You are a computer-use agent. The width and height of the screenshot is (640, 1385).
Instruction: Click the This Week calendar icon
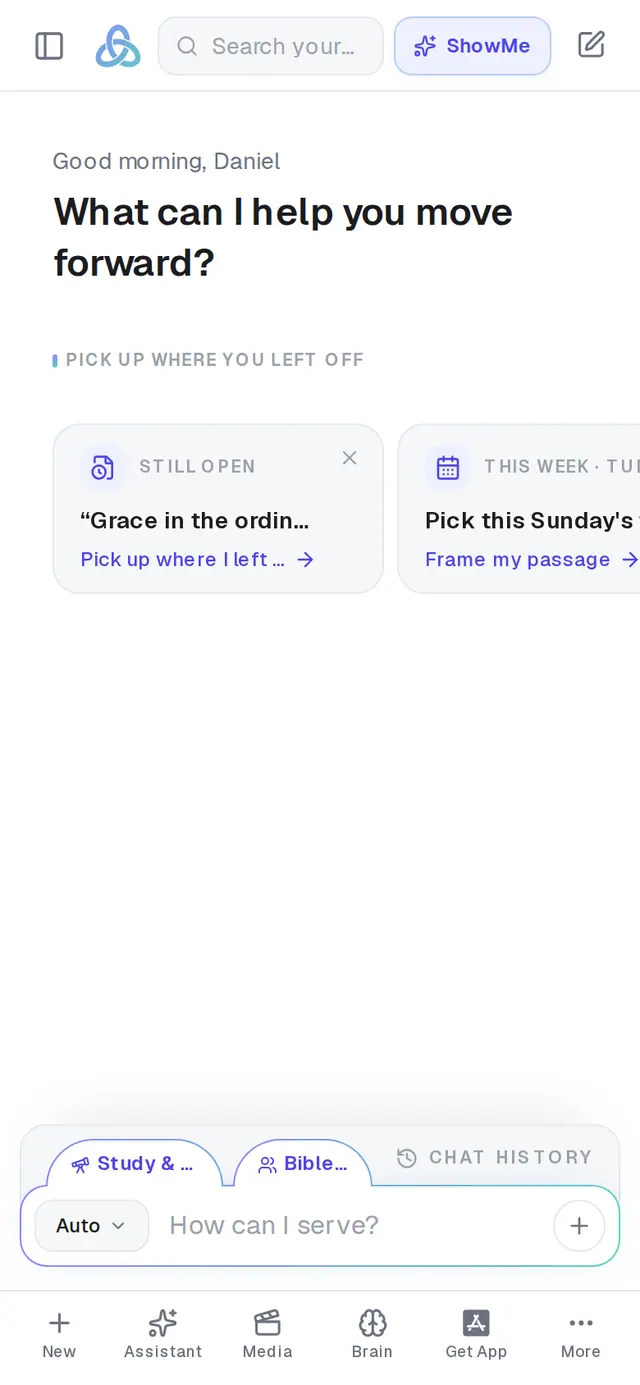click(x=448, y=467)
